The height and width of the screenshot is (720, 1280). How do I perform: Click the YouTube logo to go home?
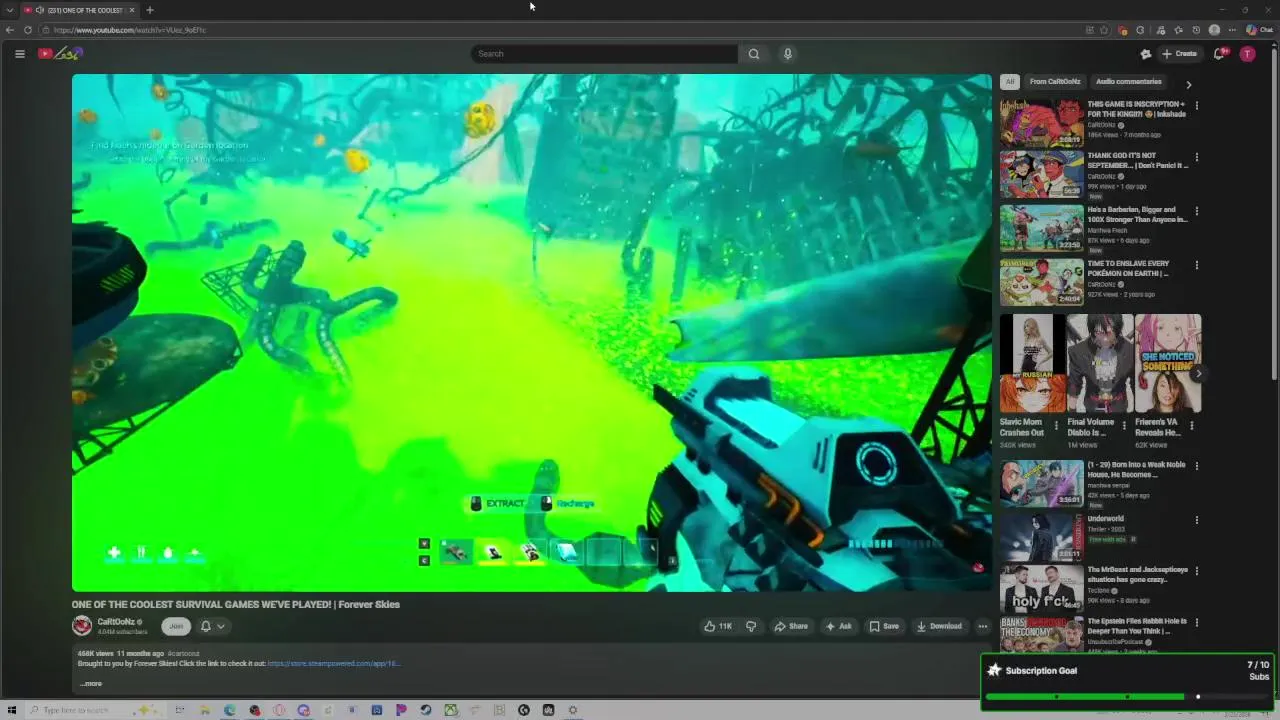tap(60, 54)
